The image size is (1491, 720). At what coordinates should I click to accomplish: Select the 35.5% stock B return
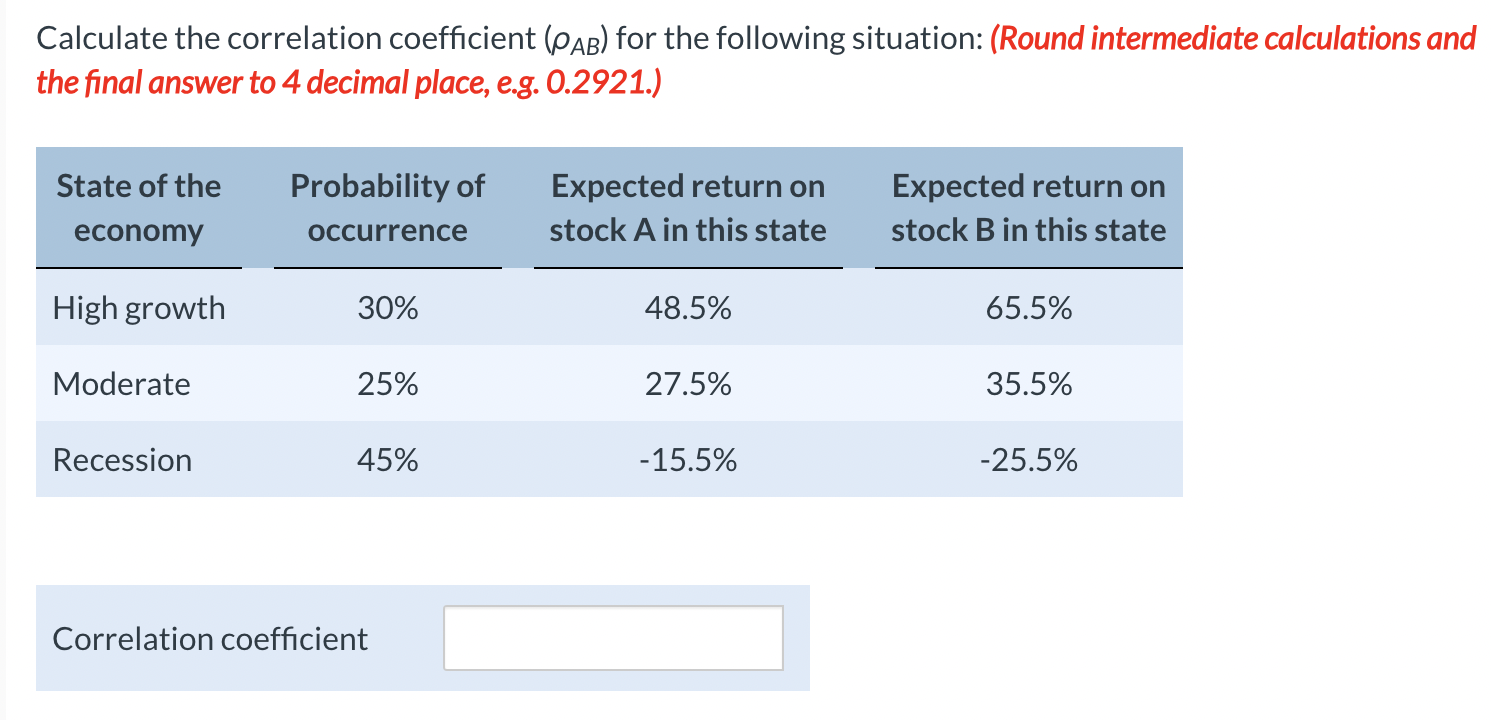(x=1028, y=383)
